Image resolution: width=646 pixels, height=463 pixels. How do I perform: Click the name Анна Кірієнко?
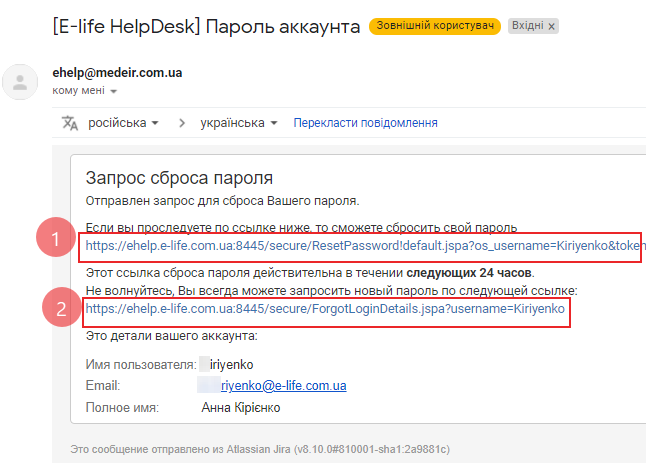point(241,407)
